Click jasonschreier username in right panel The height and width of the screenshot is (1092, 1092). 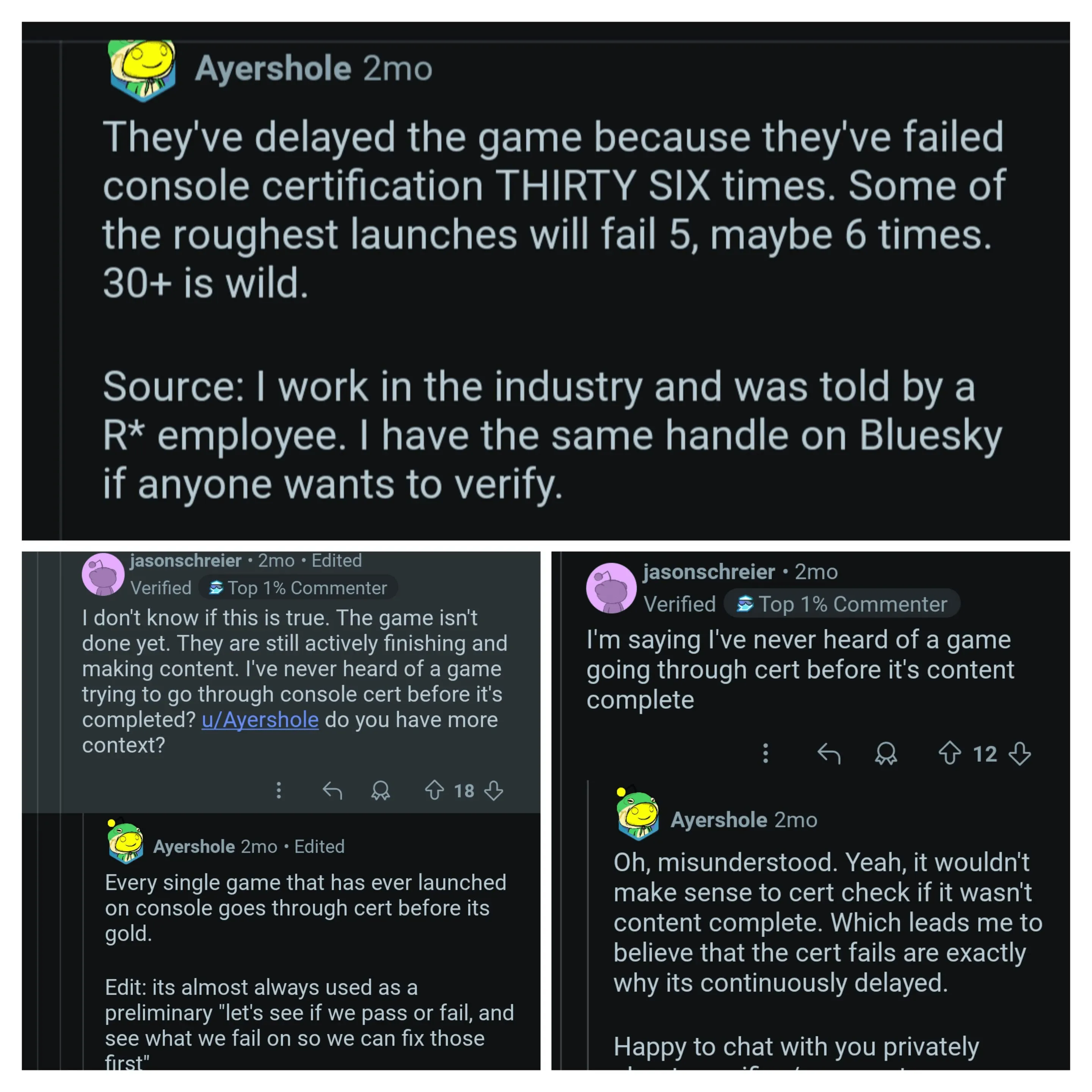click(x=709, y=572)
